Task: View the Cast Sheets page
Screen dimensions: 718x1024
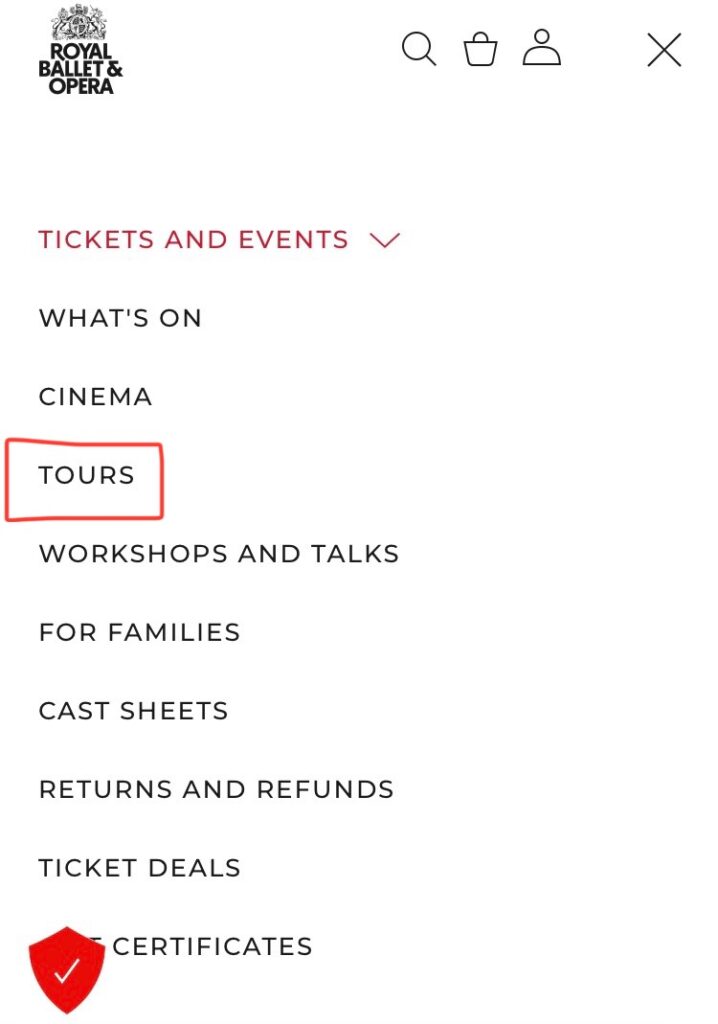Action: (134, 711)
